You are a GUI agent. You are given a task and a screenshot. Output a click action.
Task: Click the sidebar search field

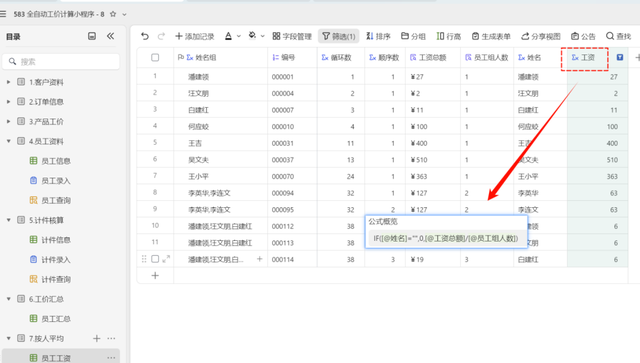point(61,62)
